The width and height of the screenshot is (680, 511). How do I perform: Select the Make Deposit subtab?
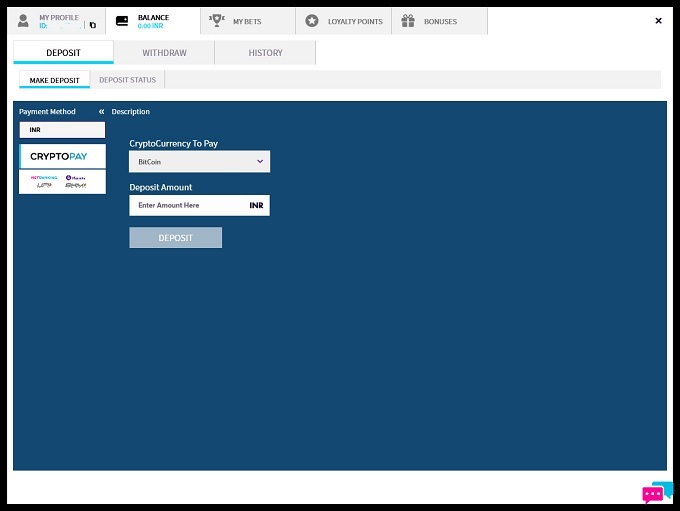[54, 80]
